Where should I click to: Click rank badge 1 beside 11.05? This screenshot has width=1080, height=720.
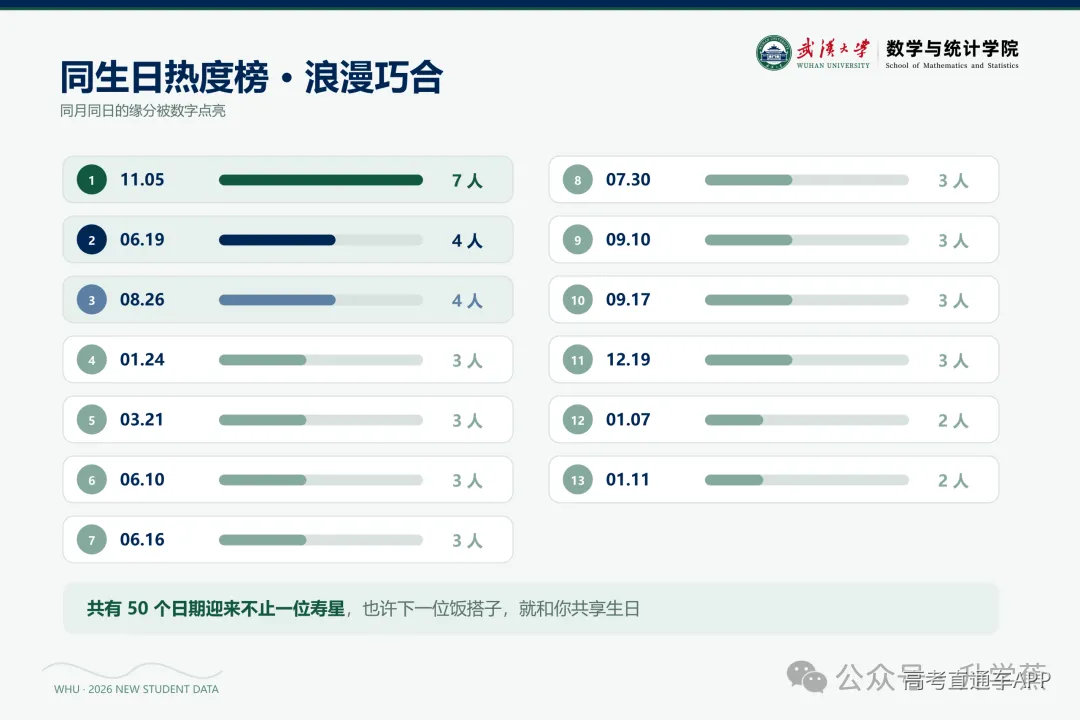coord(92,180)
